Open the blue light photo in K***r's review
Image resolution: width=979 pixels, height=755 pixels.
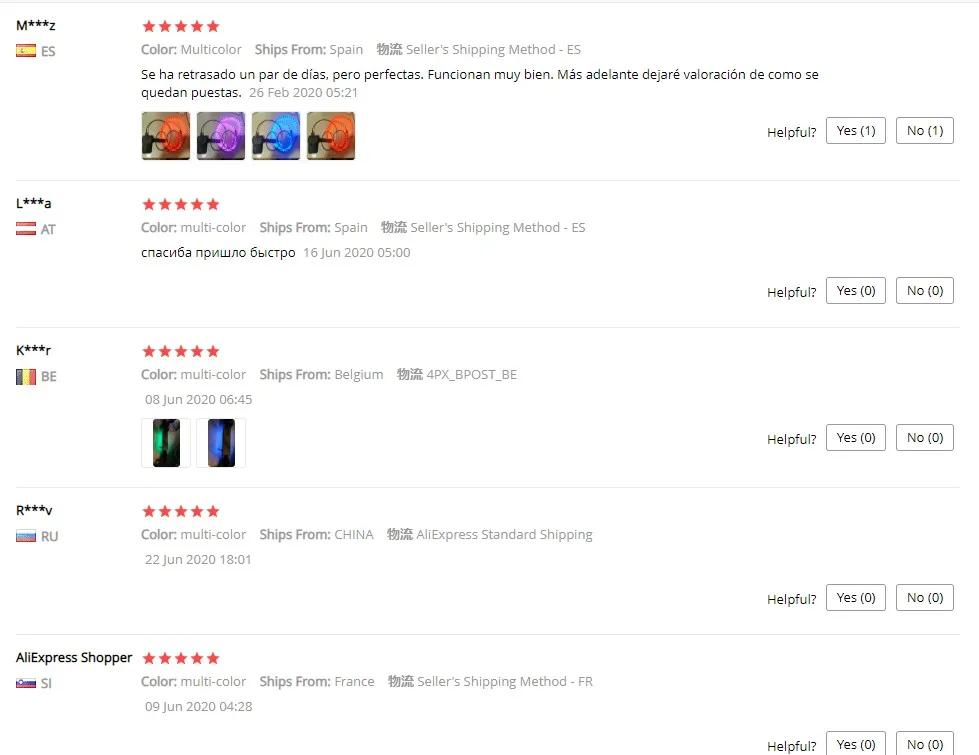coord(221,443)
